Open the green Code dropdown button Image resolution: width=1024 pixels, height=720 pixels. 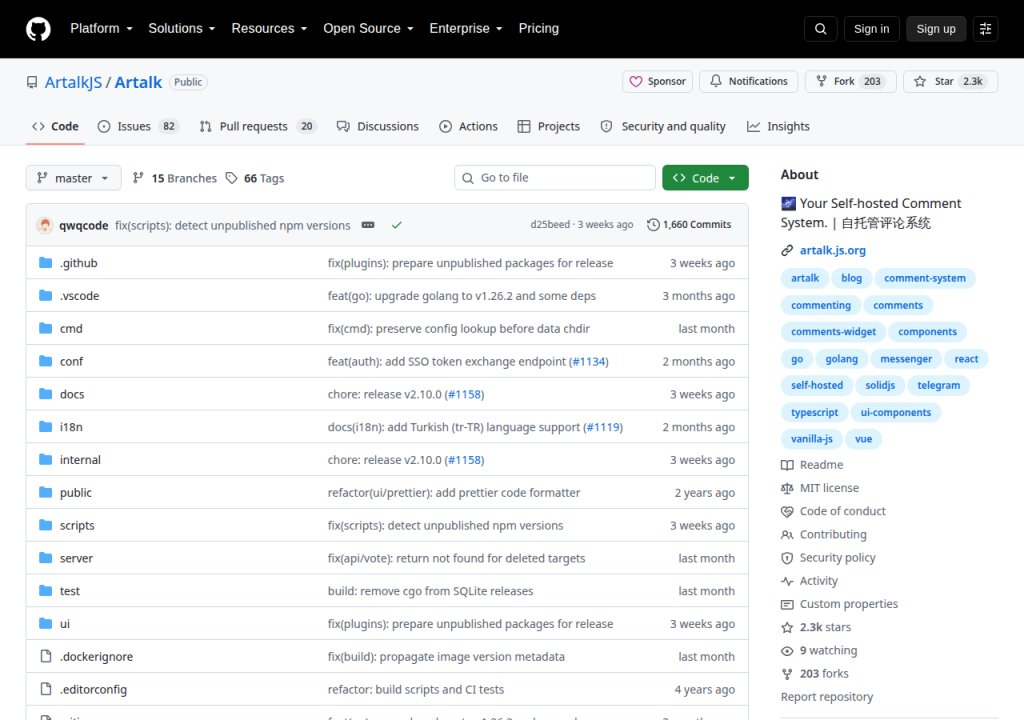coord(705,178)
